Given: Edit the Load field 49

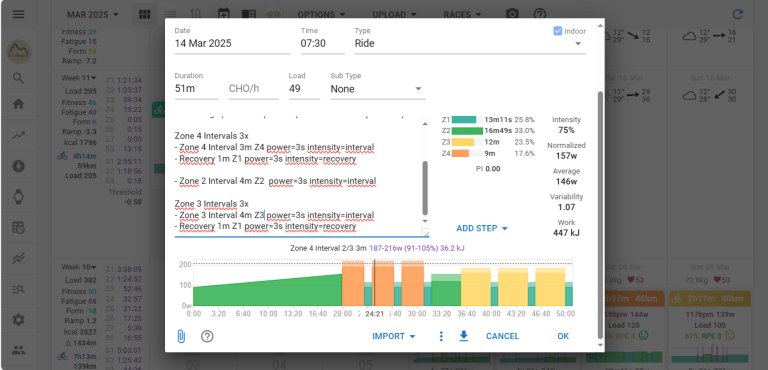Looking at the screenshot, I should tap(304, 89).
